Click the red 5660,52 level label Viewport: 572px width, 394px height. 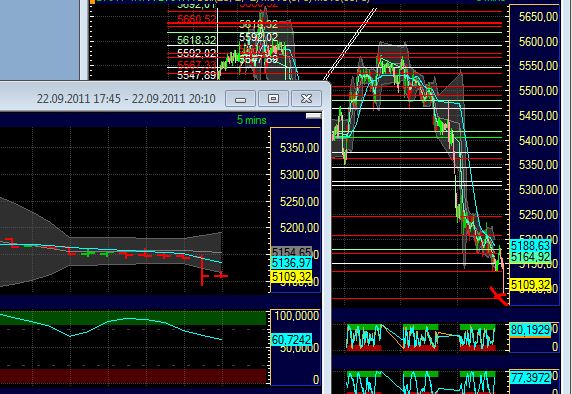(x=197, y=19)
